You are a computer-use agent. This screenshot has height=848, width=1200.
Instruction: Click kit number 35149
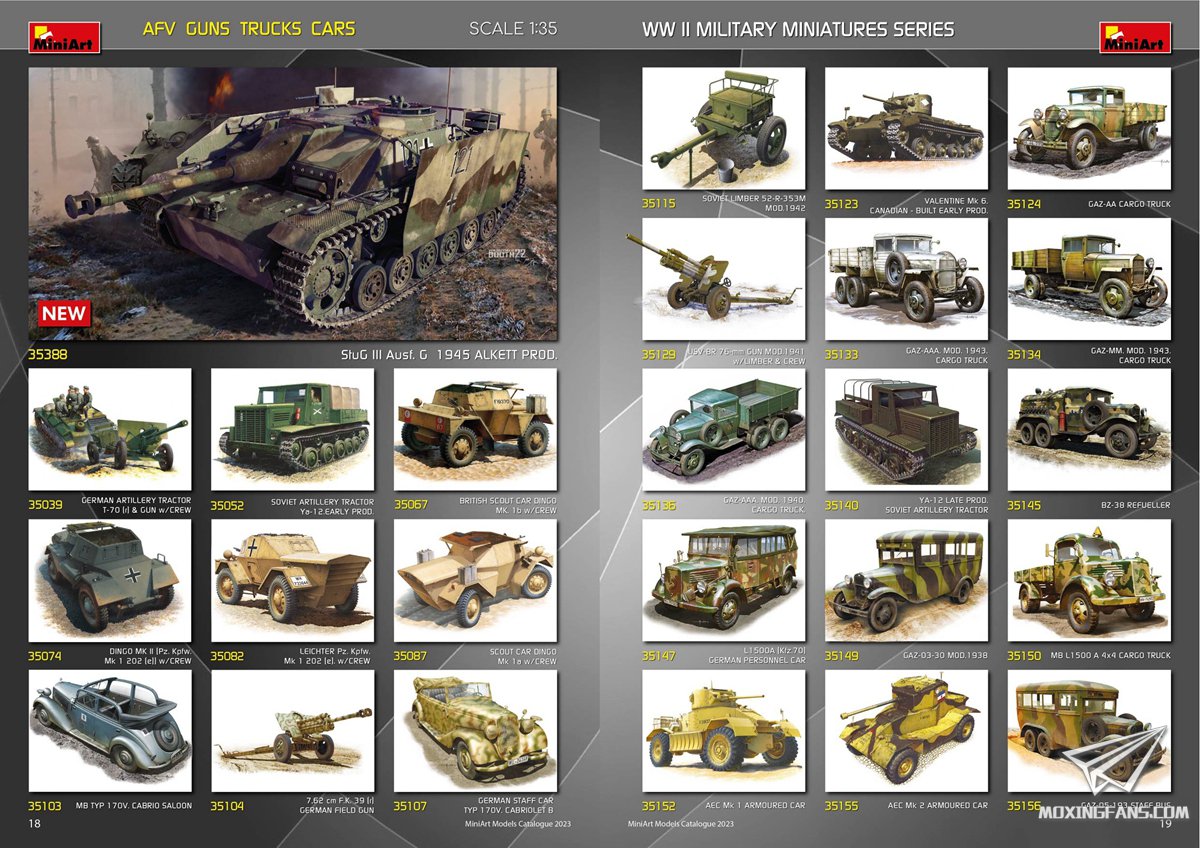(x=842, y=656)
